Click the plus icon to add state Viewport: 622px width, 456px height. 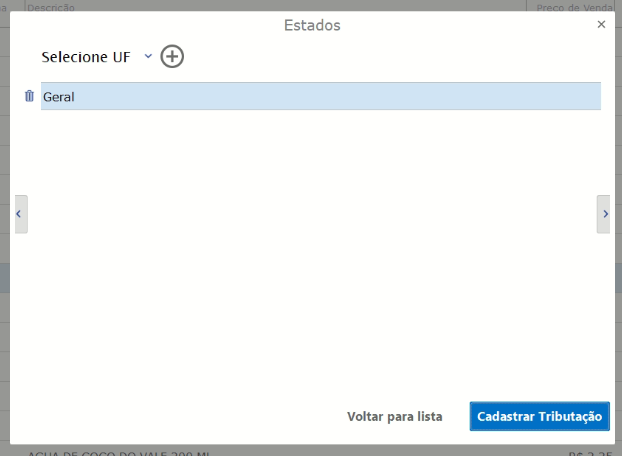tap(172, 57)
